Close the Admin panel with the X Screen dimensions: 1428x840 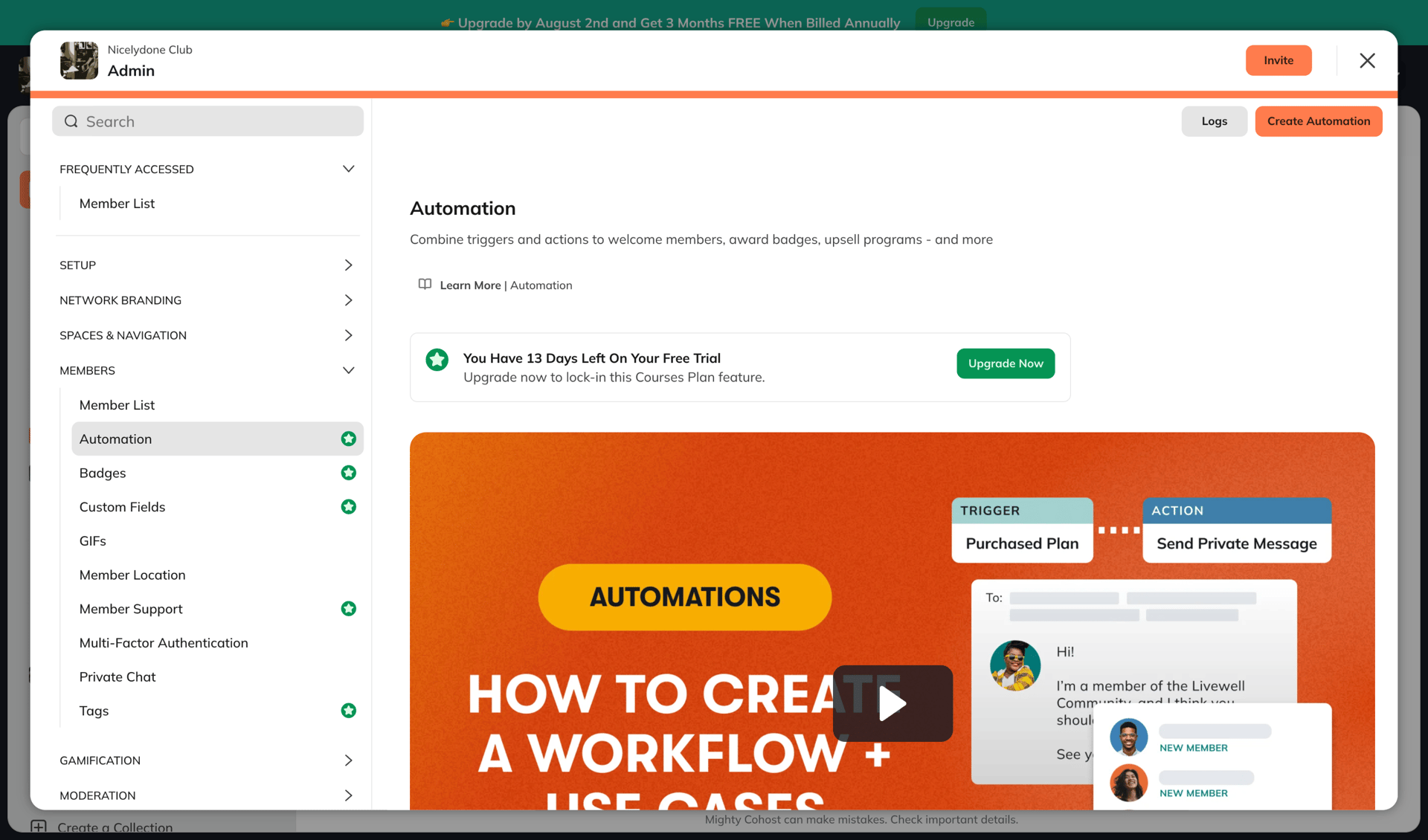pyautogui.click(x=1367, y=60)
